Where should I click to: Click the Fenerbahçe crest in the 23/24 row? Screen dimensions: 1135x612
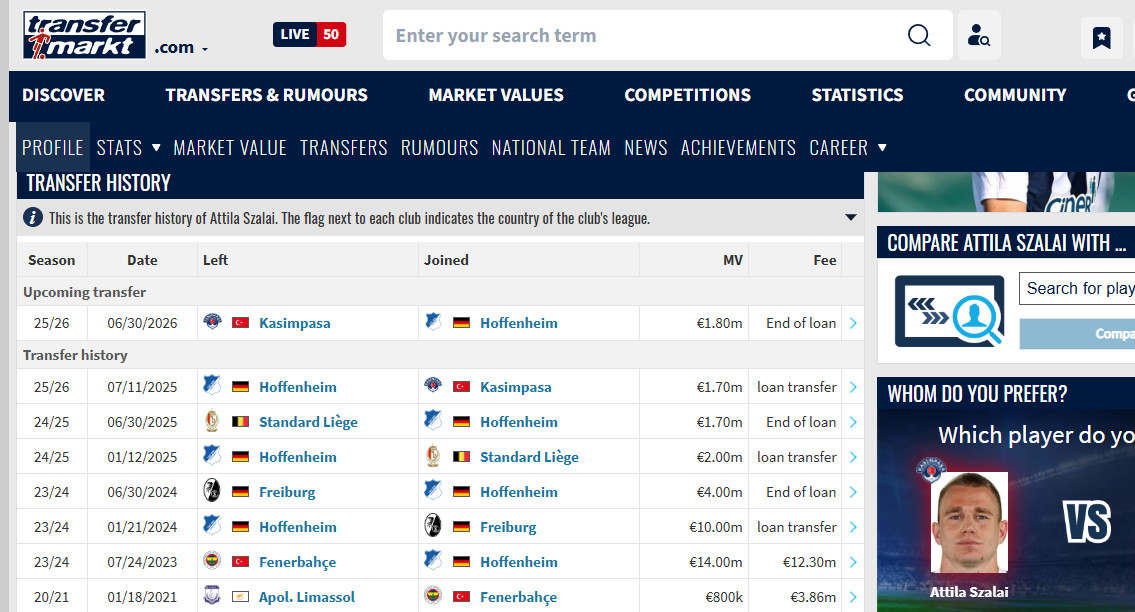tap(212, 562)
